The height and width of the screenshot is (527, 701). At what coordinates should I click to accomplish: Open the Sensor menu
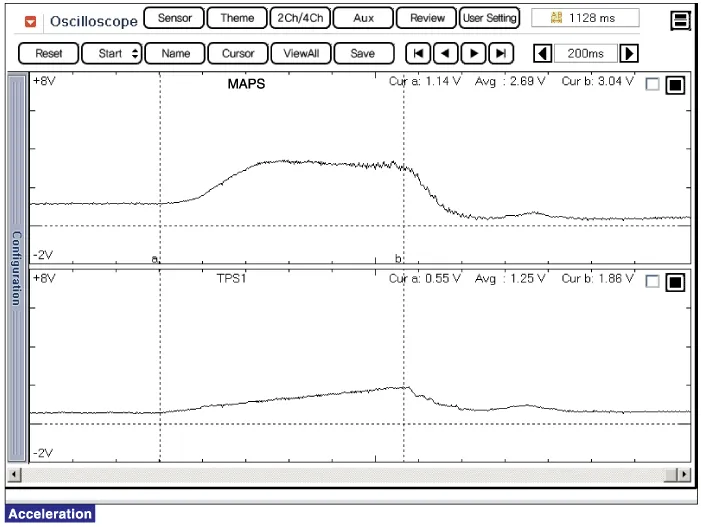[175, 18]
